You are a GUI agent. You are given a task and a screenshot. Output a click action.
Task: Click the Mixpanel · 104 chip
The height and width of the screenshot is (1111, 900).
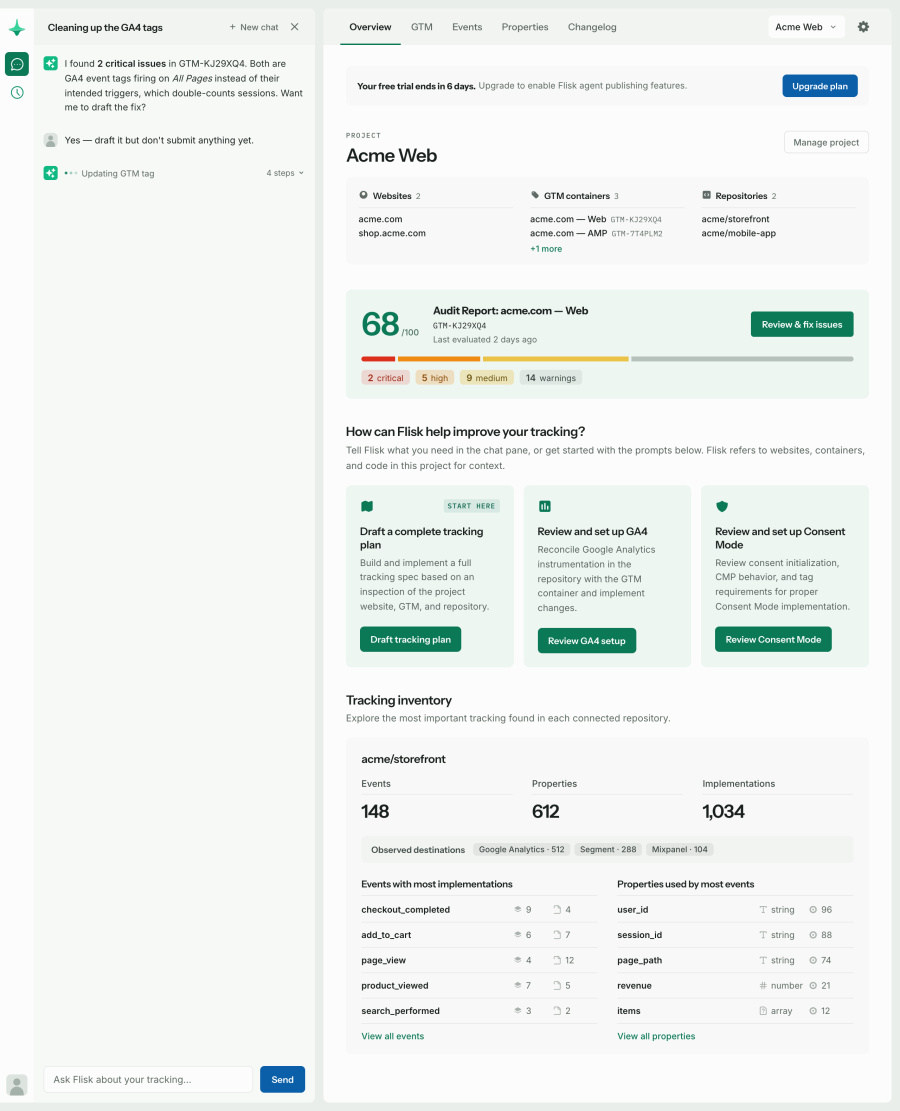pos(680,849)
